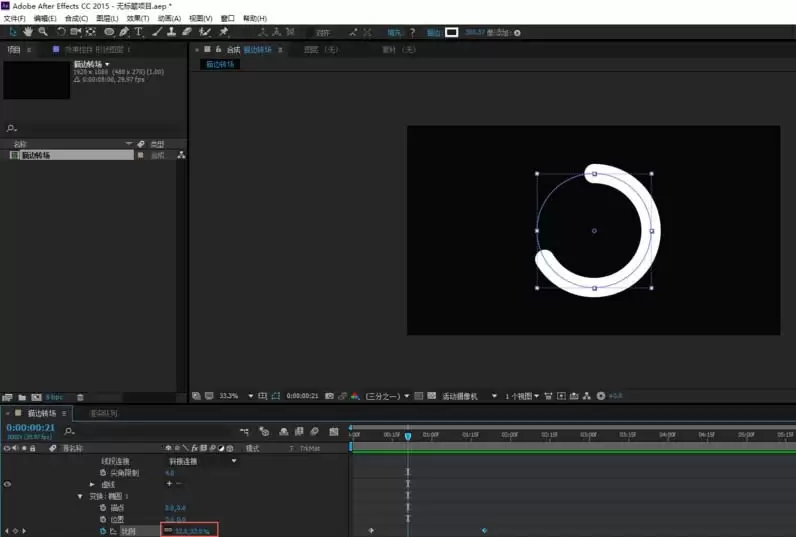The height and width of the screenshot is (537, 796).
Task: Click the stroke options label in toolbar
Action: click(433, 32)
